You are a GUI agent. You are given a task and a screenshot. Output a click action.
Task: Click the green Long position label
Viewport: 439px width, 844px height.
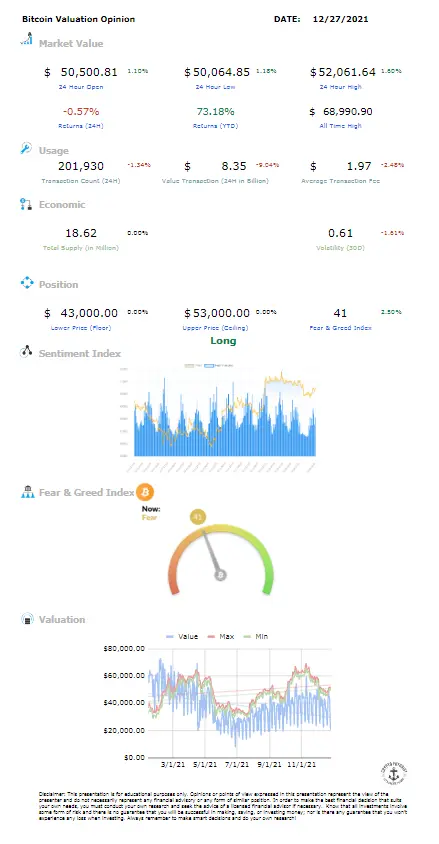223,341
